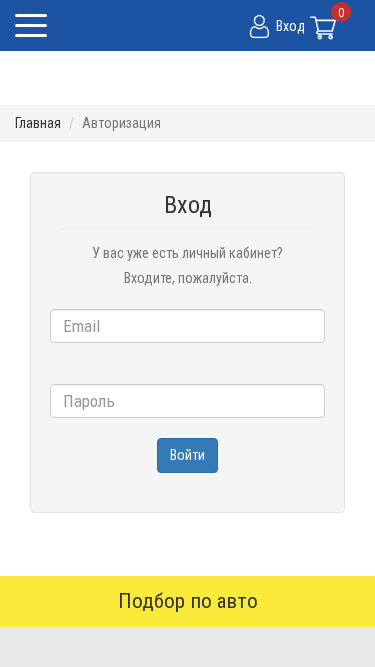Click empty area of blue header bar
The width and height of the screenshot is (375, 667).
coord(149,26)
